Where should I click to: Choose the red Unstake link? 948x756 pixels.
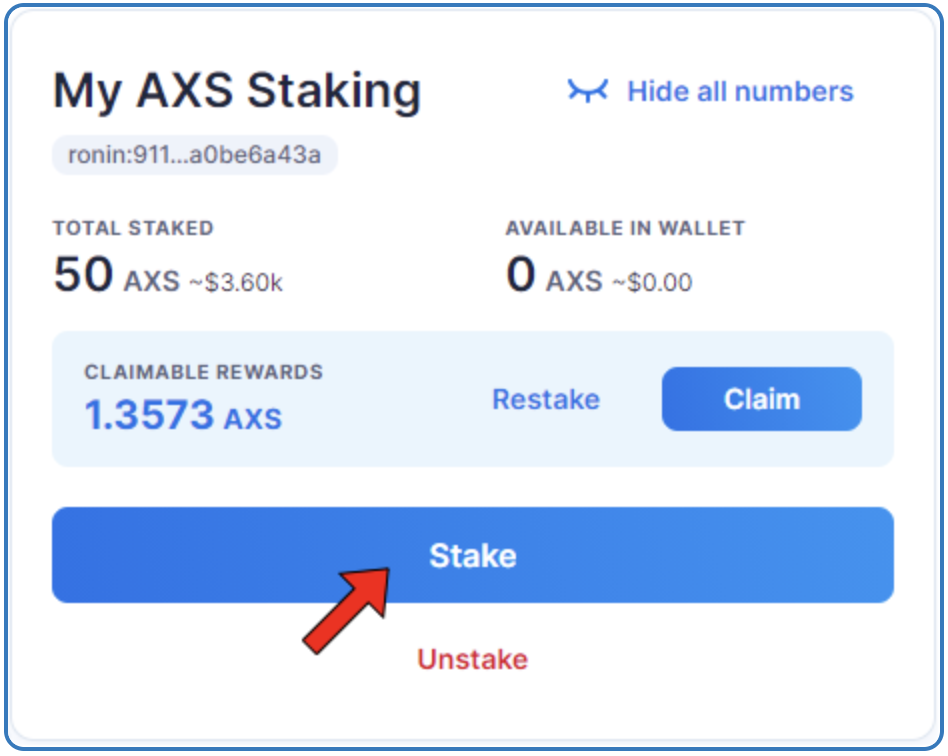(x=473, y=659)
